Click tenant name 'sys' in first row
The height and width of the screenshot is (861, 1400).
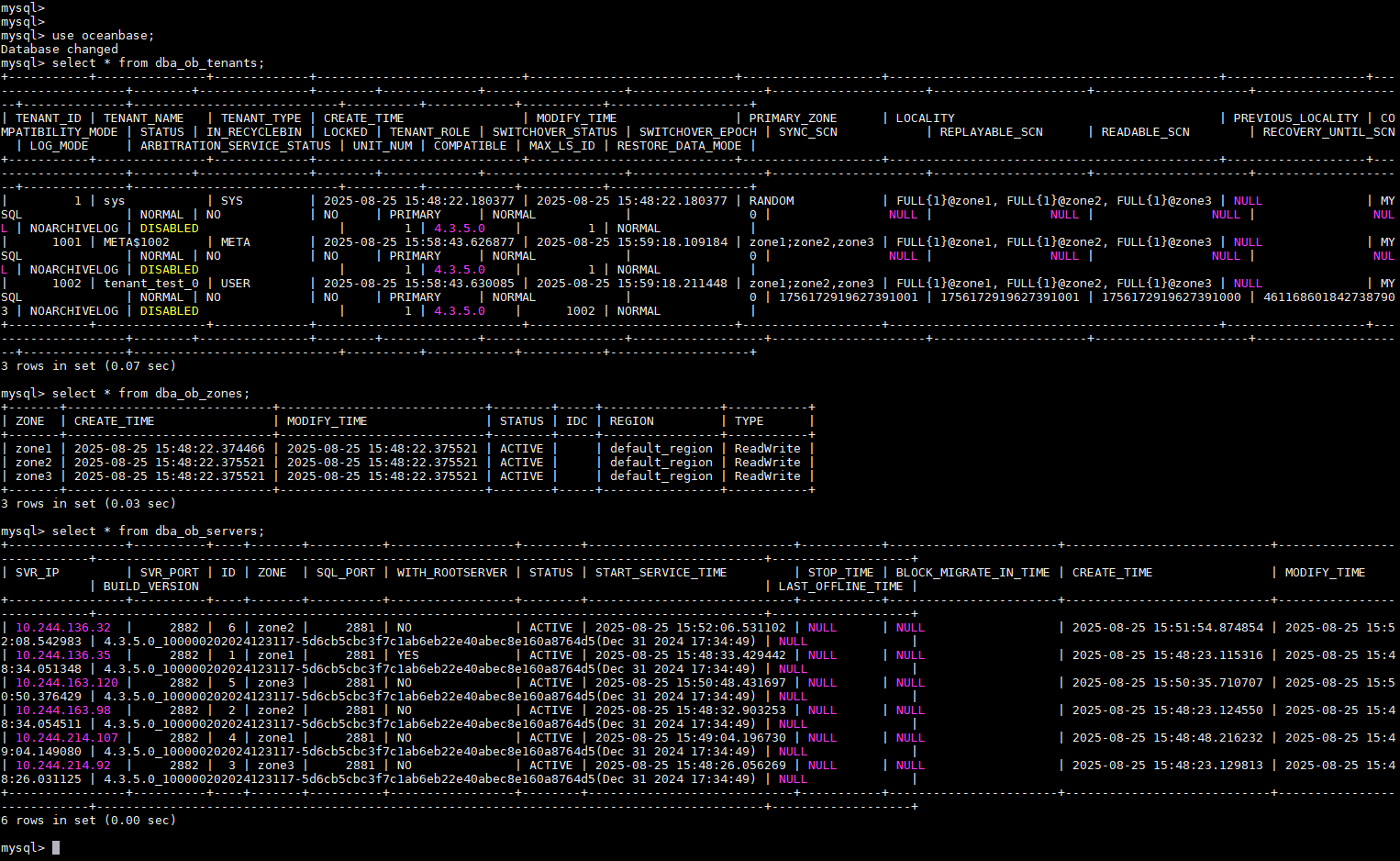(115, 201)
